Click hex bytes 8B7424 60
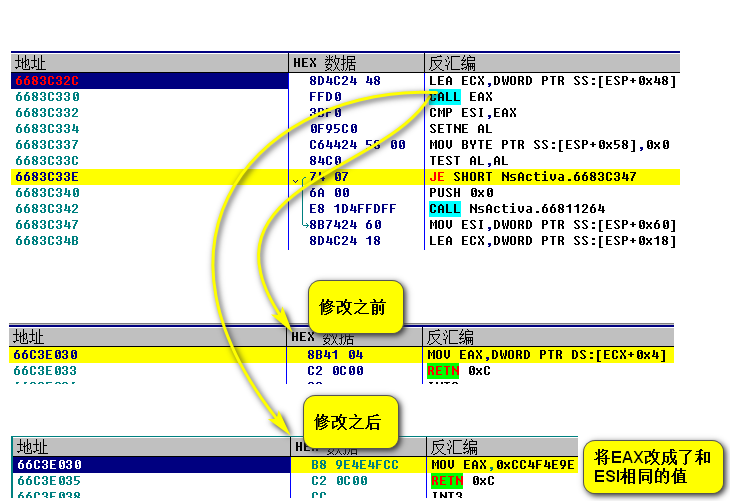The image size is (730, 501). pyautogui.click(x=345, y=225)
